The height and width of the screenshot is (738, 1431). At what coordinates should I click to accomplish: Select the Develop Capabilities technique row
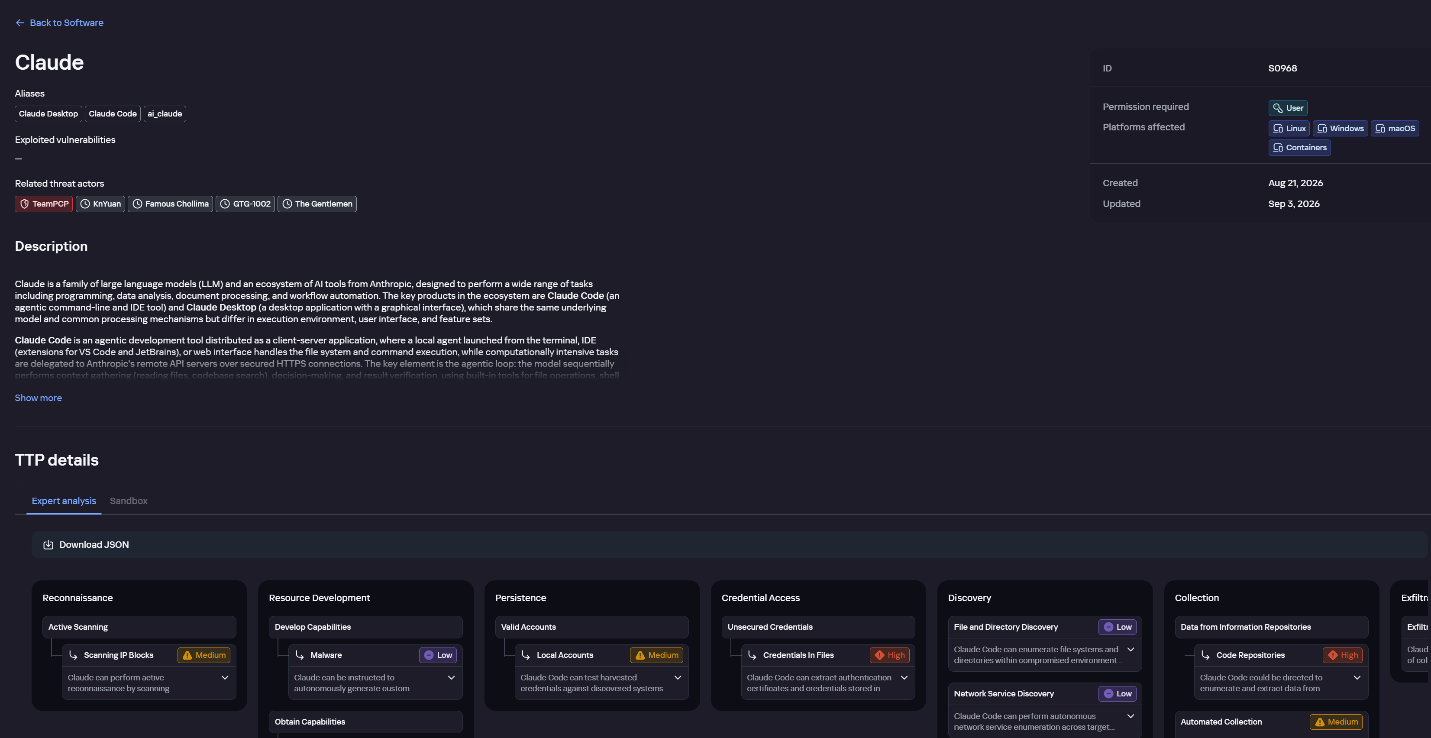366,627
